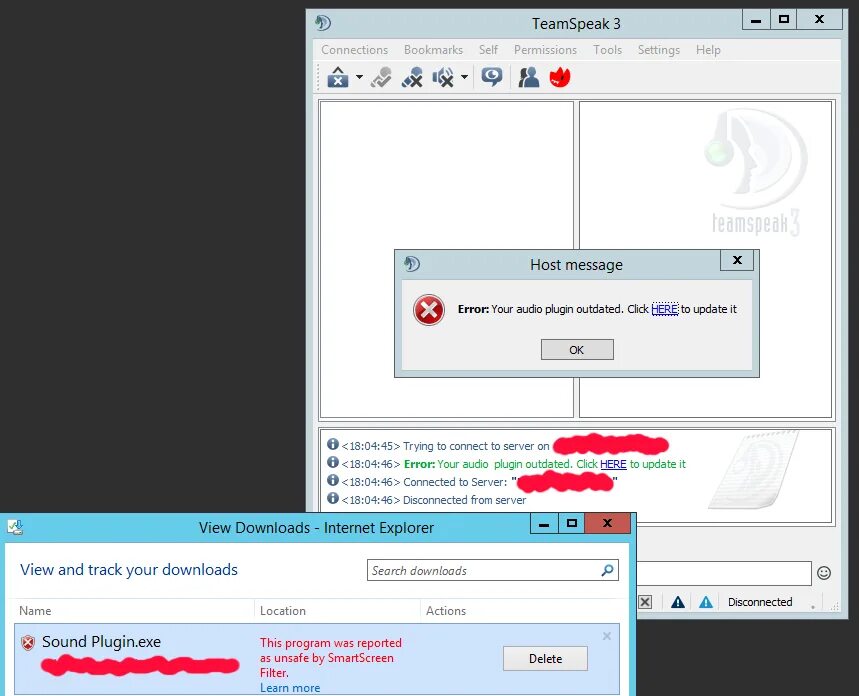
Task: Open the Bookmarks menu
Action: click(433, 50)
